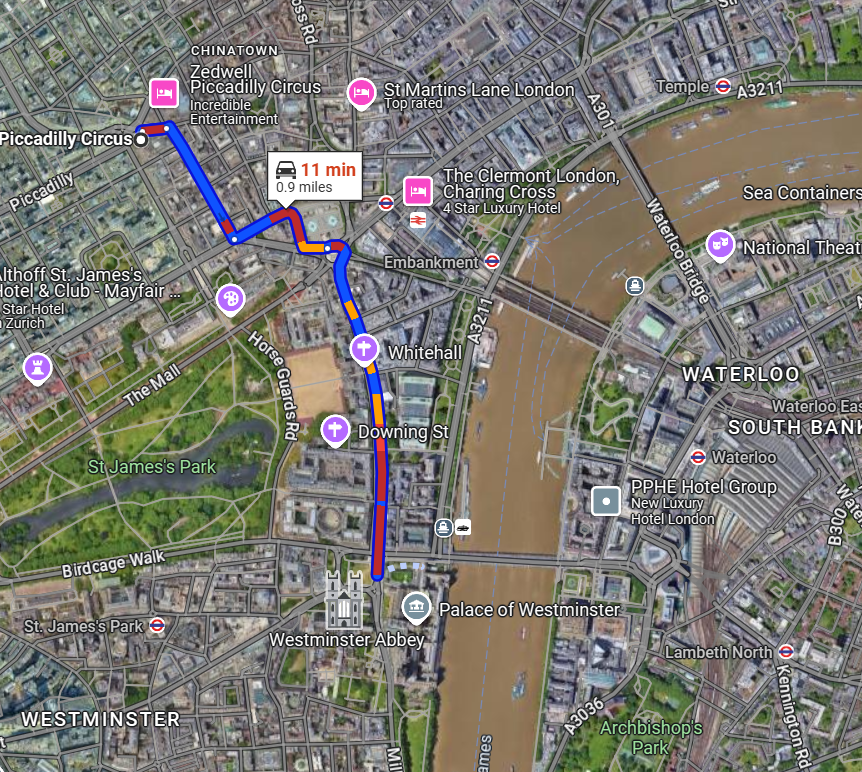
Task: Click the art gallery palette pin
Action: point(231,300)
